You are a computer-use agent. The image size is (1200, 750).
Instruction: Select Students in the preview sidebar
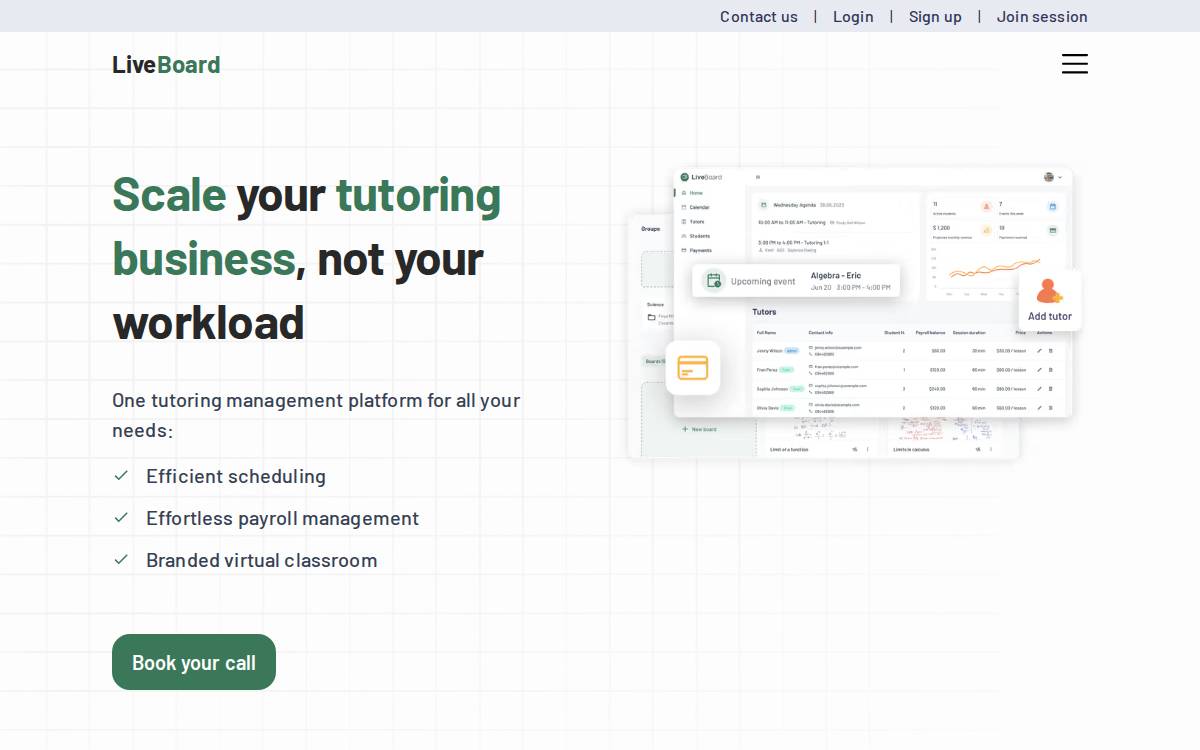[695, 236]
